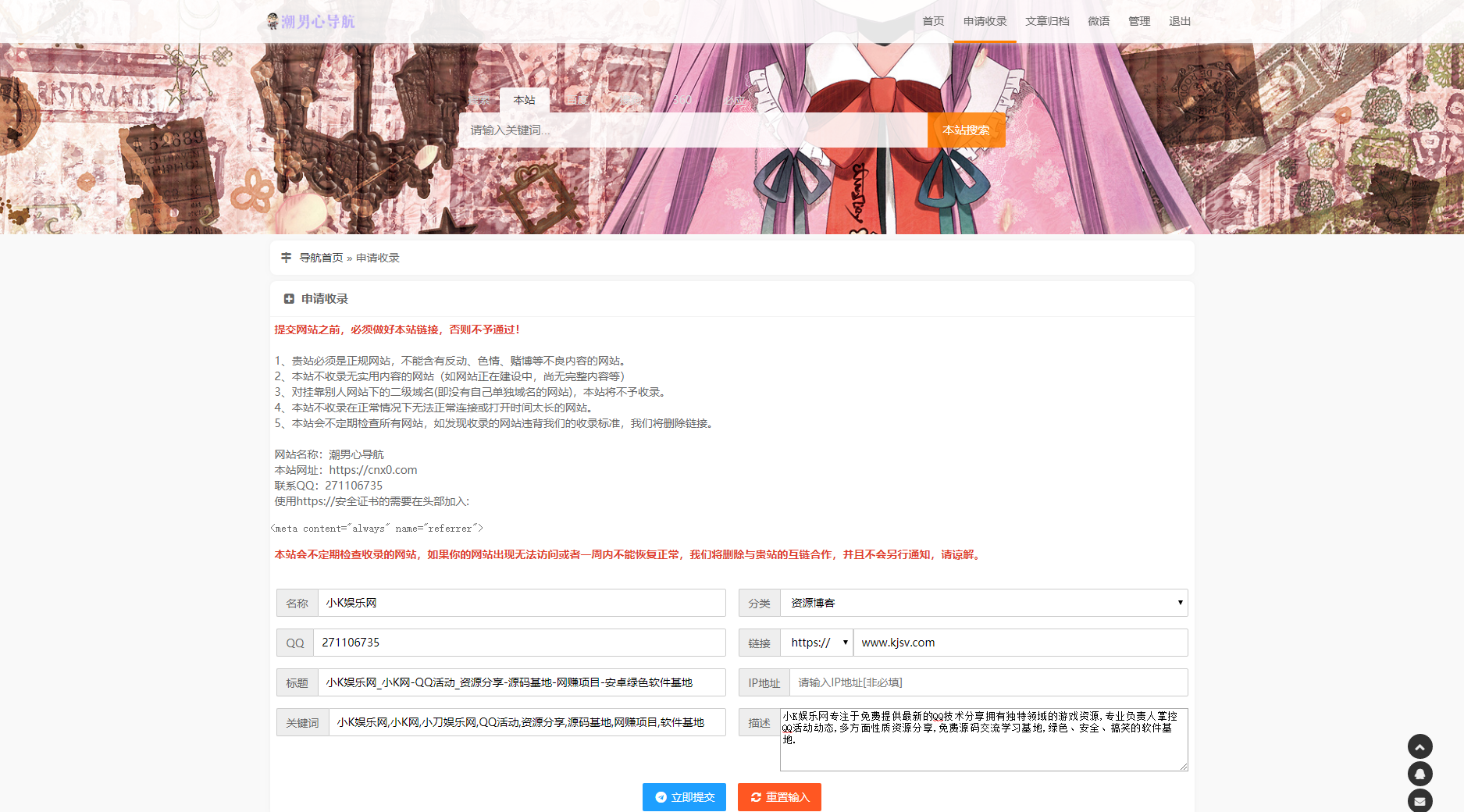Image resolution: width=1464 pixels, height=812 pixels.
Task: Click 退出 to log out
Action: tap(1180, 21)
